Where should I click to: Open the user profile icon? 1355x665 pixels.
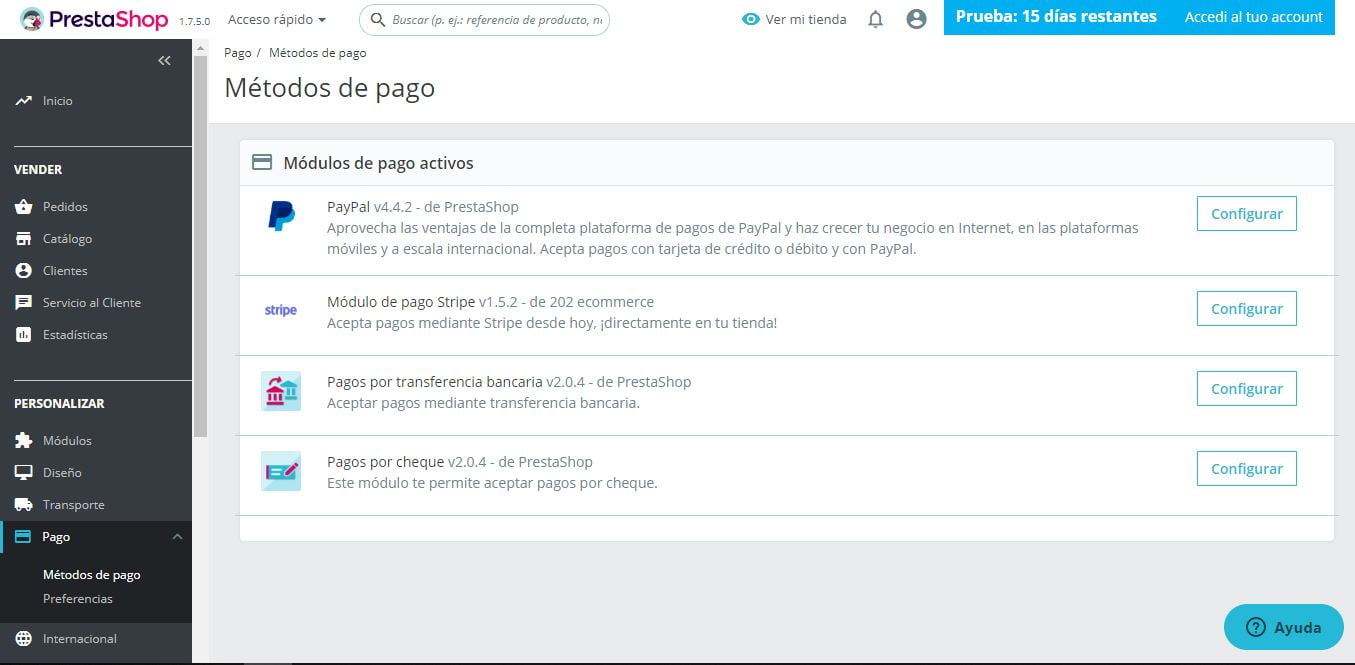[x=916, y=19]
